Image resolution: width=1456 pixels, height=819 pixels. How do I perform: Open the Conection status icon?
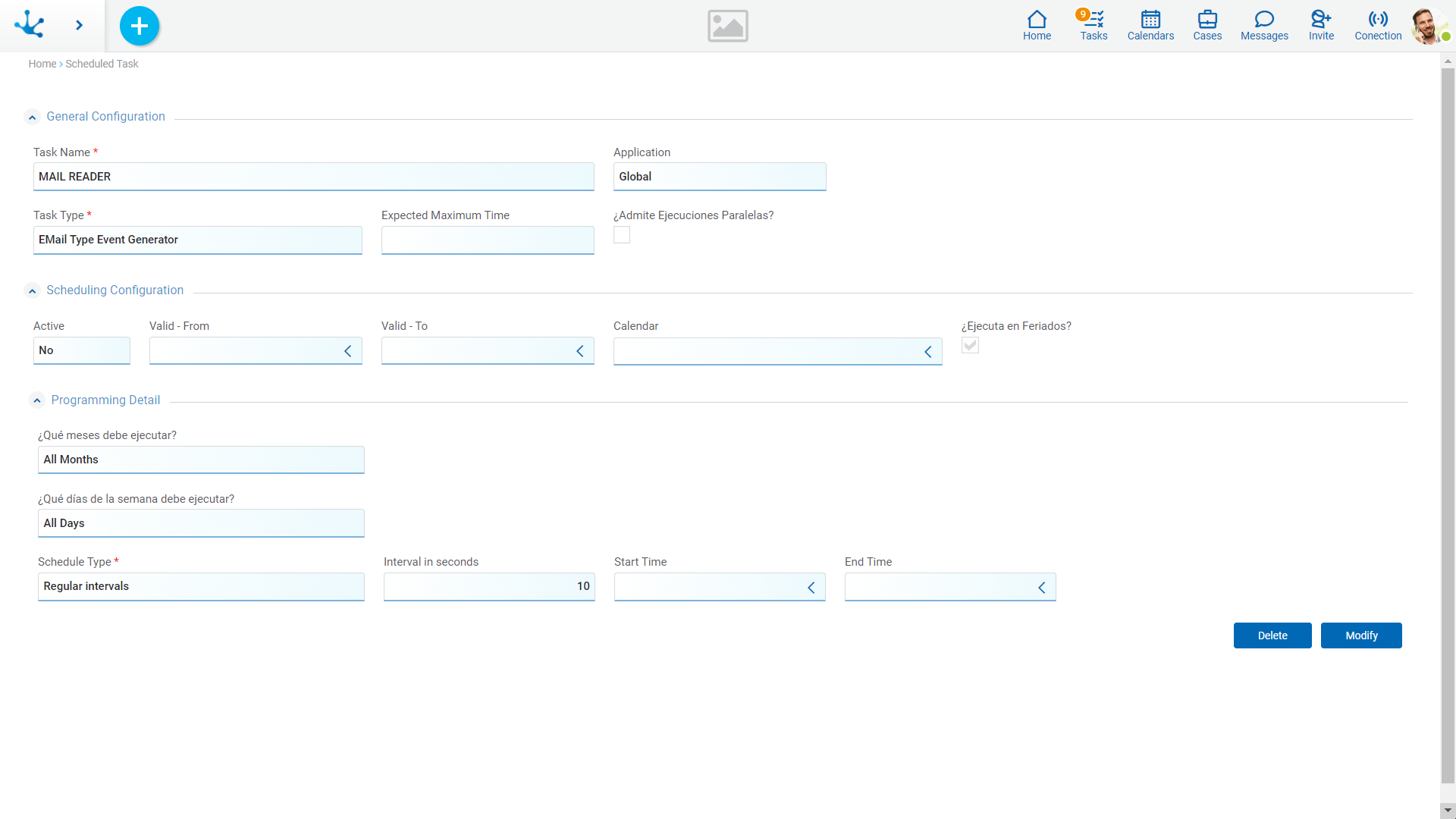1378,25
